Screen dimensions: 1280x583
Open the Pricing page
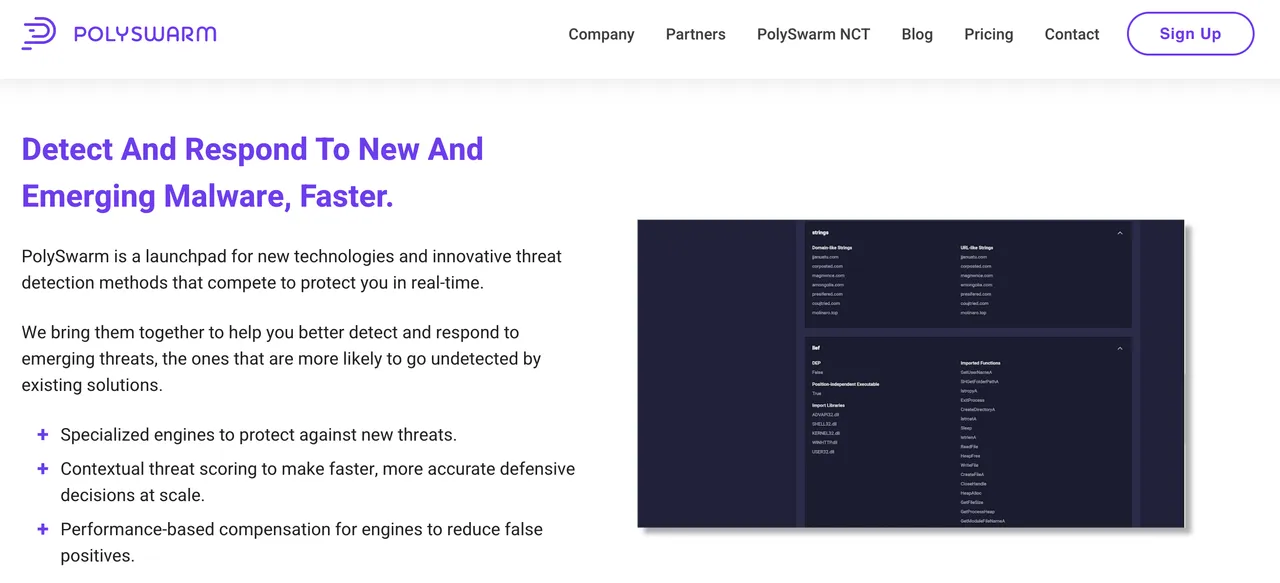[989, 34]
